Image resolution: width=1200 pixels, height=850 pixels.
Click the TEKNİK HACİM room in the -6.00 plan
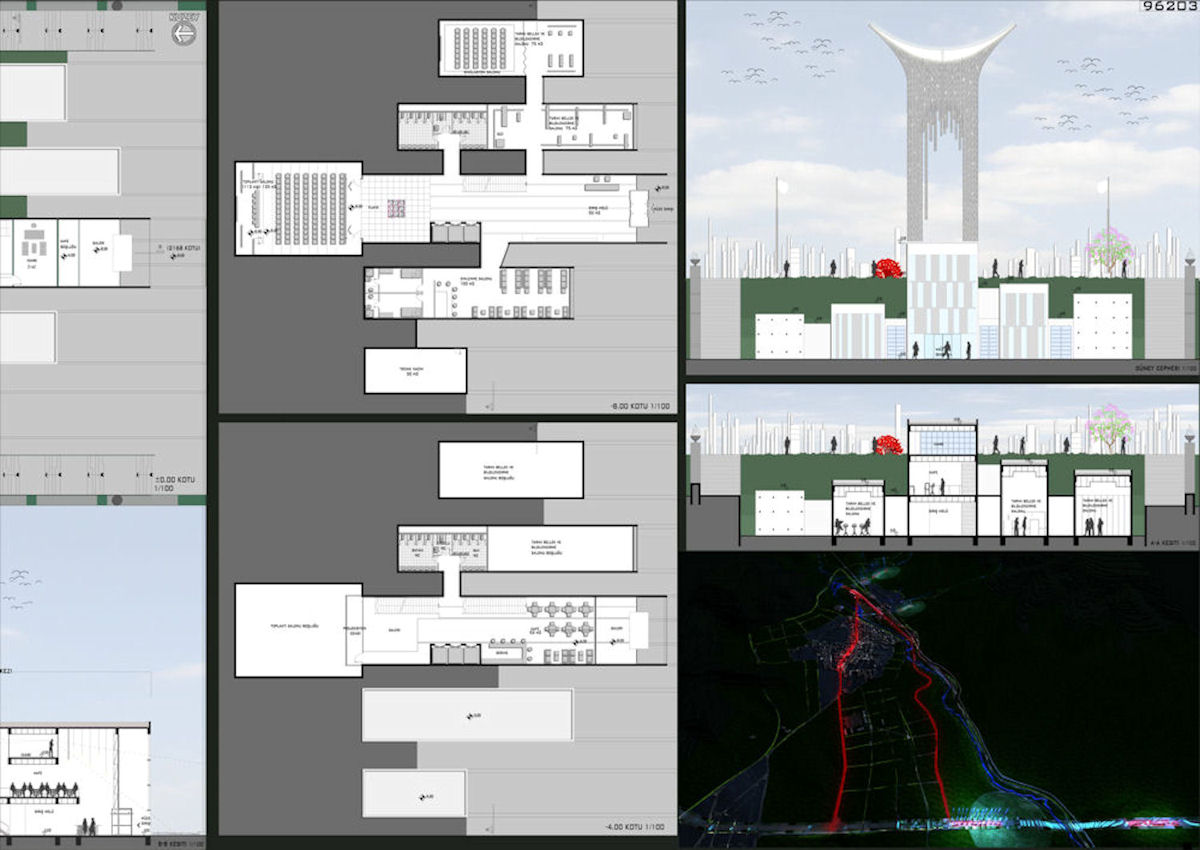pos(415,371)
